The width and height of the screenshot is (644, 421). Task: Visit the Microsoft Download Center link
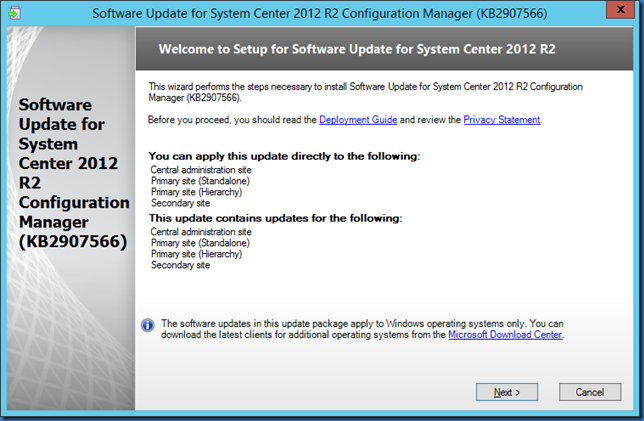click(505, 336)
